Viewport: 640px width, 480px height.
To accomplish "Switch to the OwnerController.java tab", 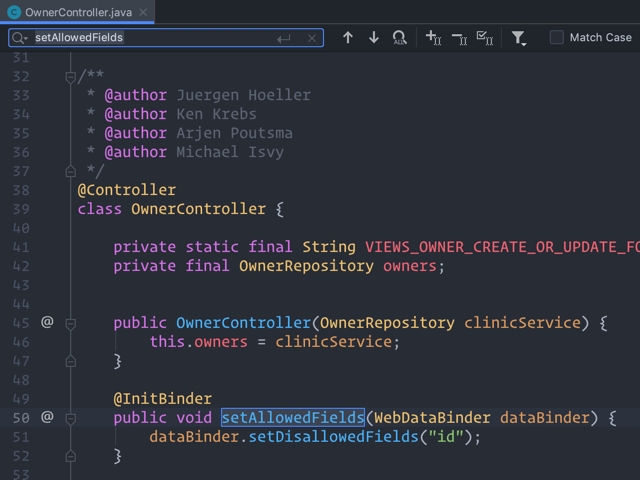I will [67, 11].
